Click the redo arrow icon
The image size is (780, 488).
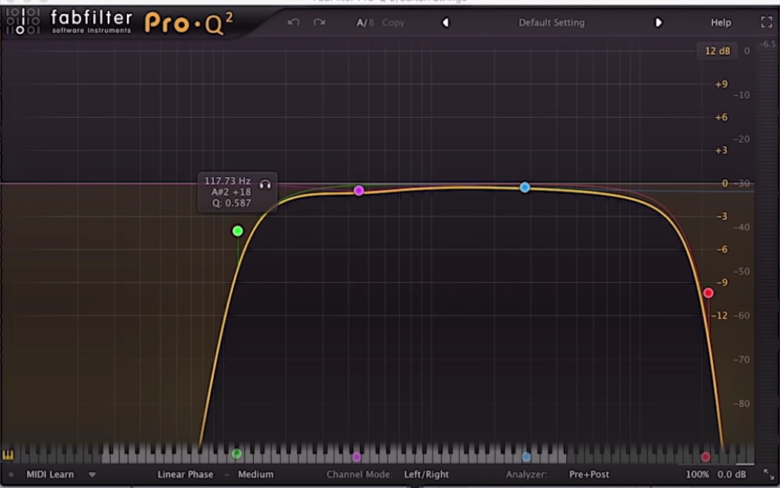(319, 22)
